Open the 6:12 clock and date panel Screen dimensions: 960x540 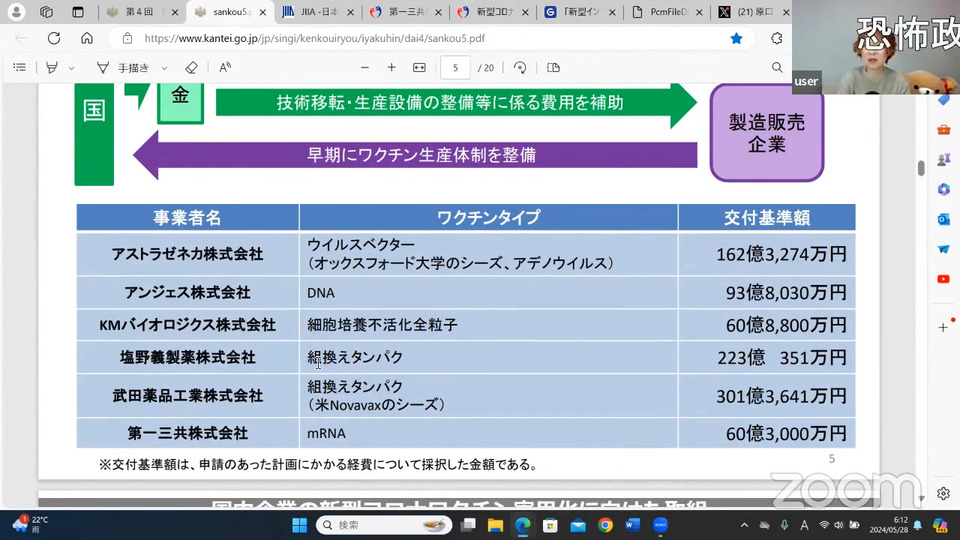click(890, 525)
